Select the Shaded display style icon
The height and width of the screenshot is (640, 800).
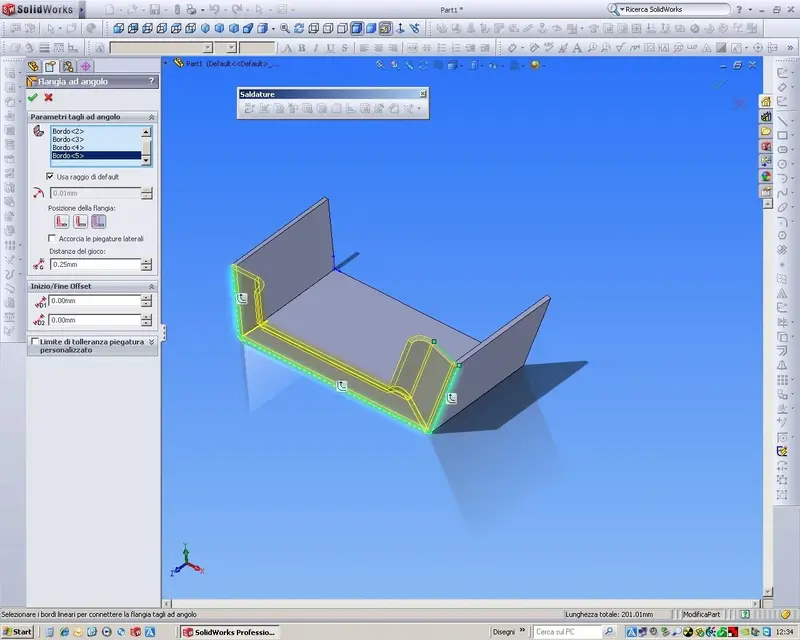[x=371, y=29]
